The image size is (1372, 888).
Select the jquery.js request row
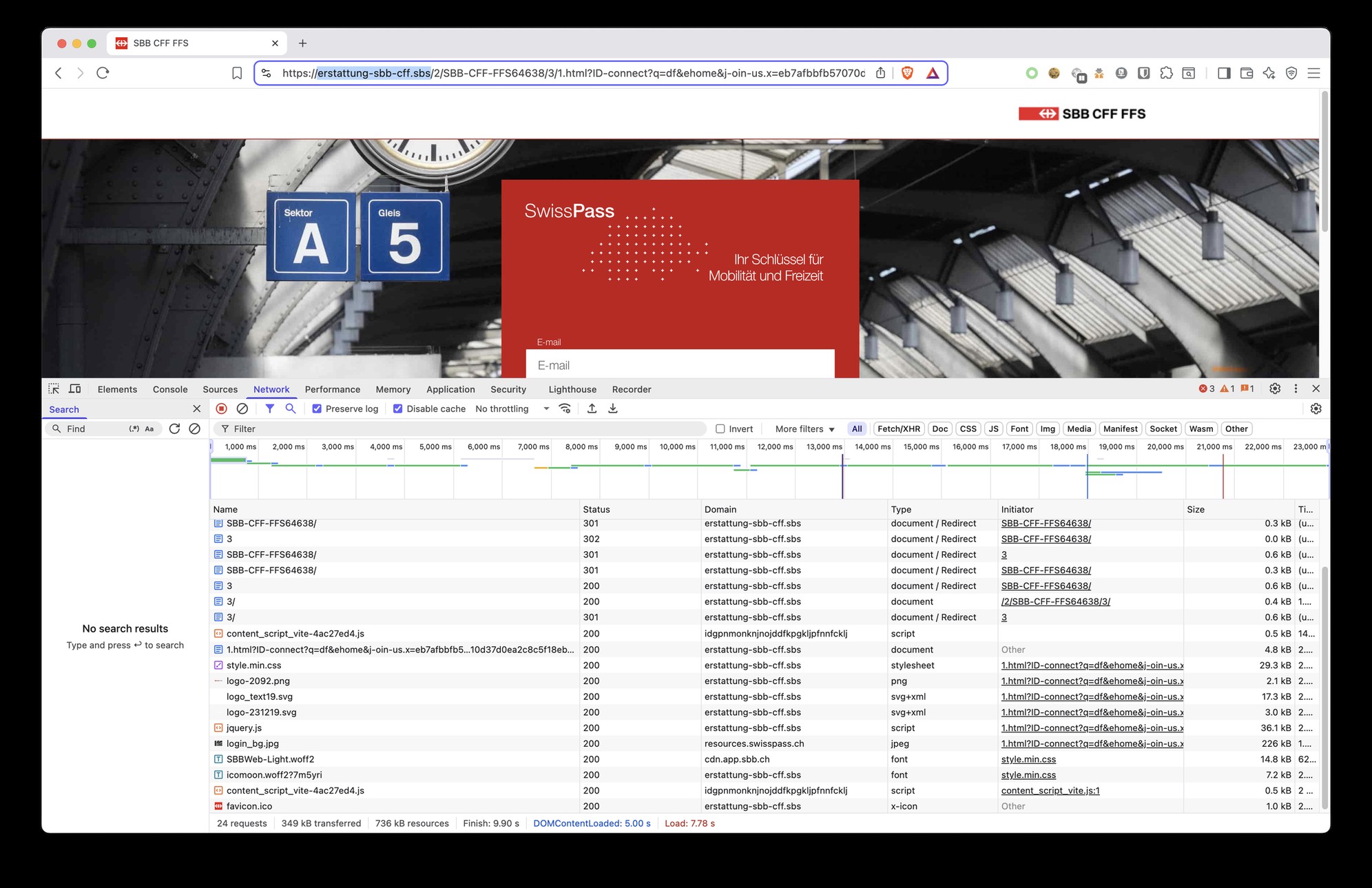coord(765,727)
